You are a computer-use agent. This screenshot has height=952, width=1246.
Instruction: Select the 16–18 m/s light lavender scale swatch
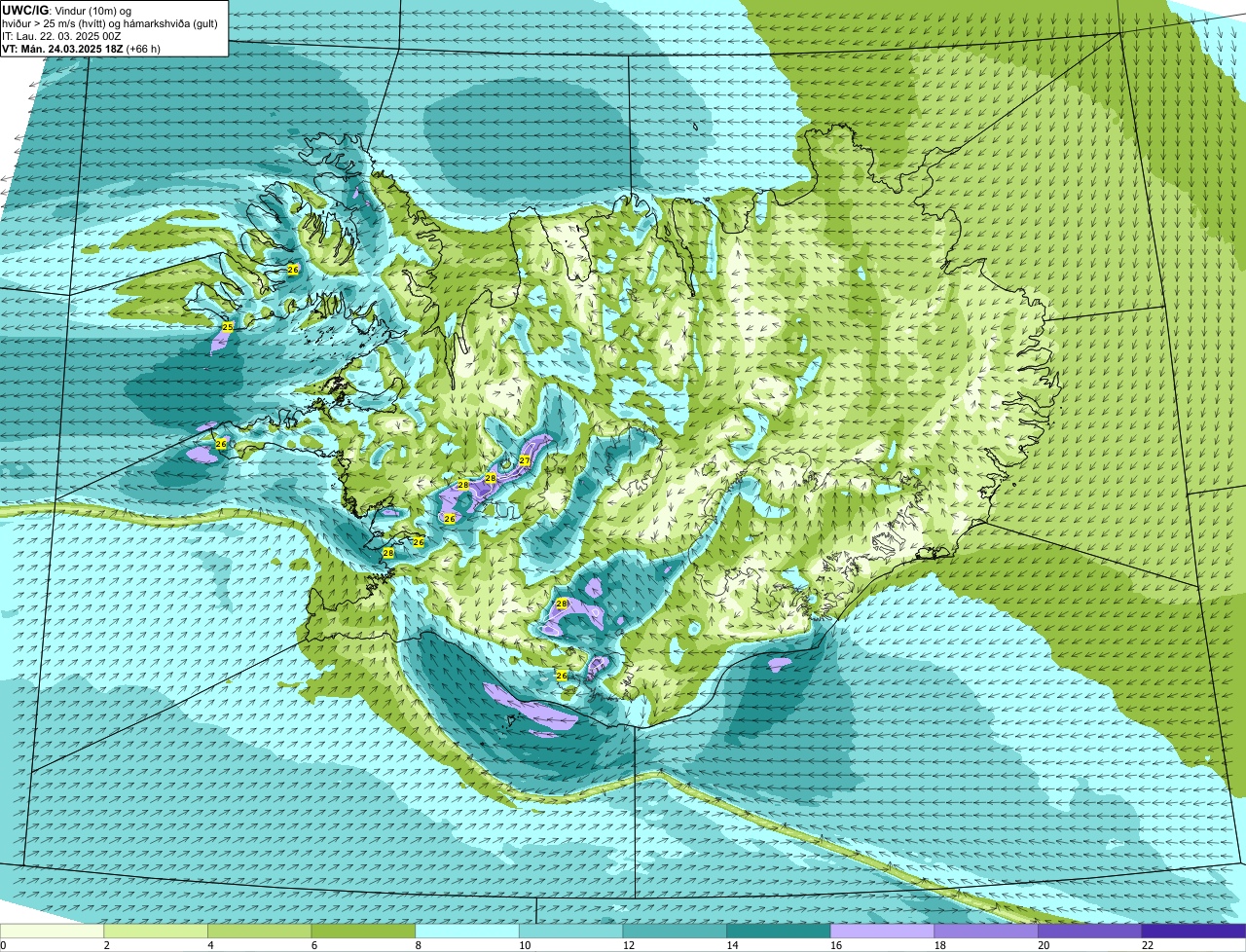click(883, 932)
